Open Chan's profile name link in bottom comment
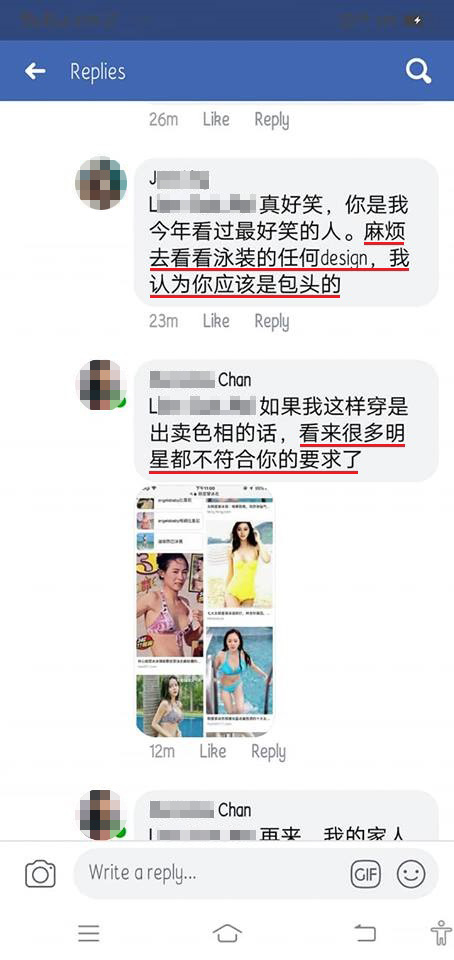Viewport: 454px width, 960px height. point(200,810)
